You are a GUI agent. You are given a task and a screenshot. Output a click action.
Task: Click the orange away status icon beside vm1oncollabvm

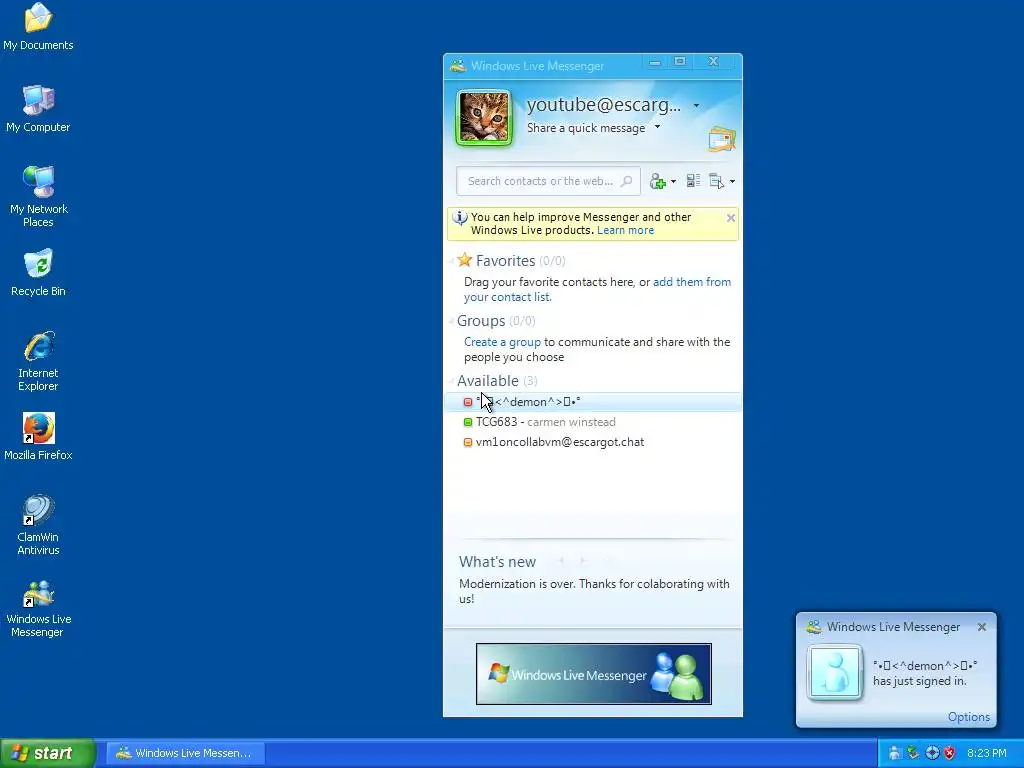pos(468,442)
